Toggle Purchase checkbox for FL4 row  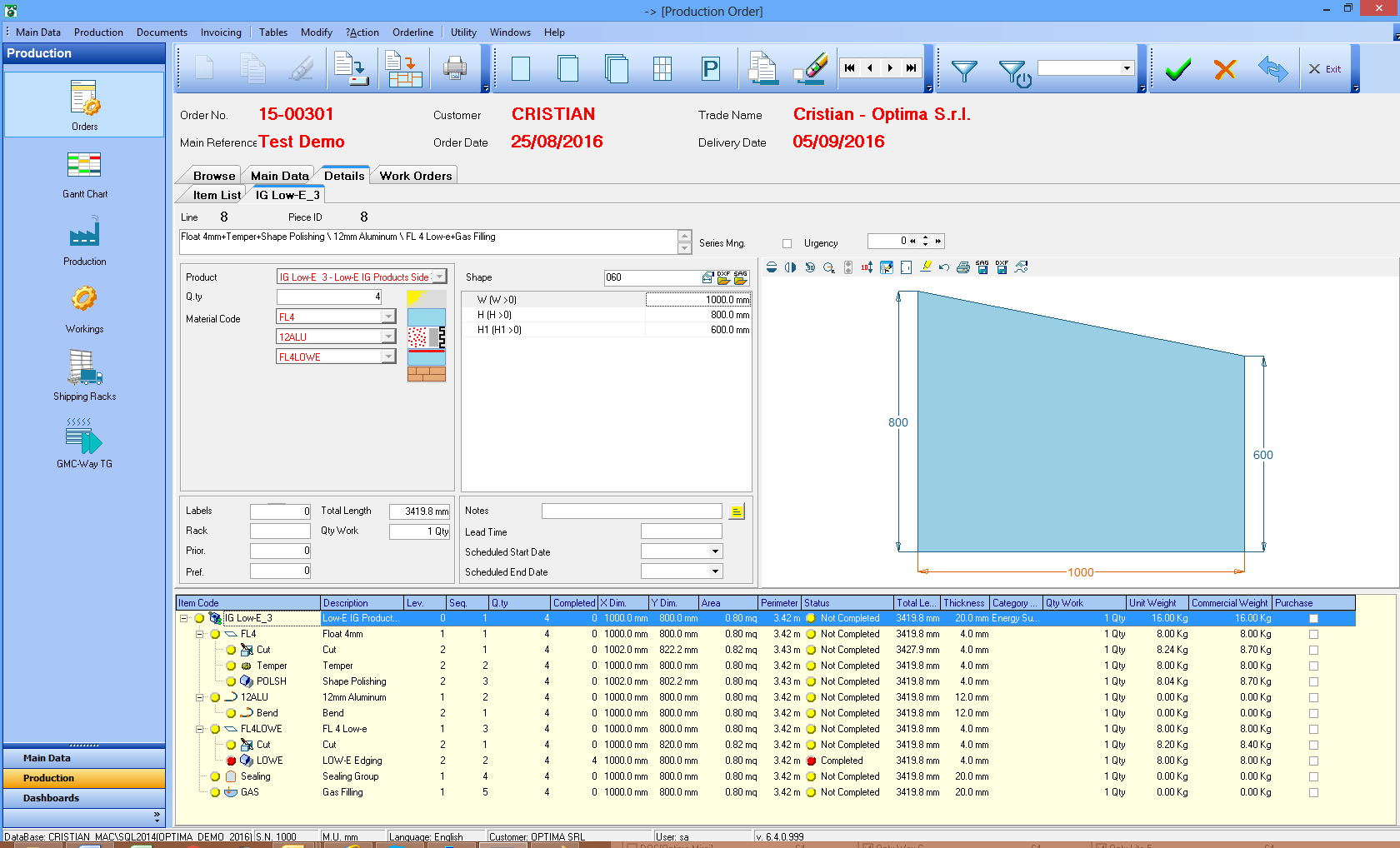tap(1314, 635)
